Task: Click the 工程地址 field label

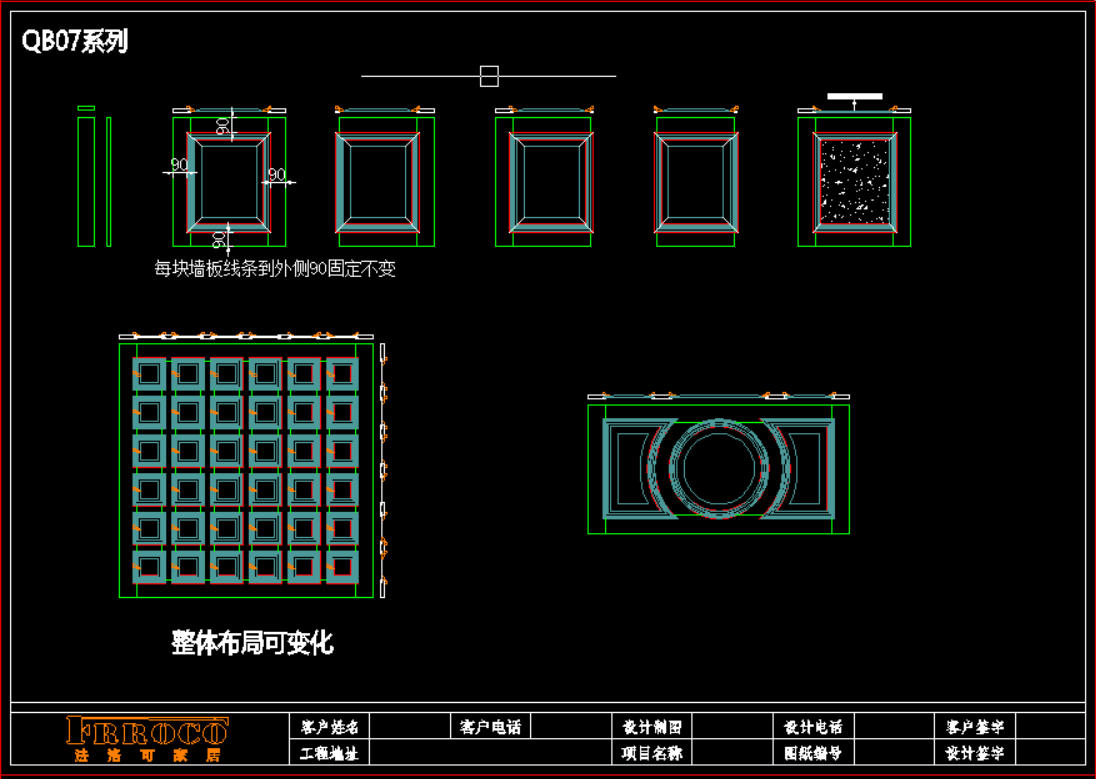Action: 329,753
